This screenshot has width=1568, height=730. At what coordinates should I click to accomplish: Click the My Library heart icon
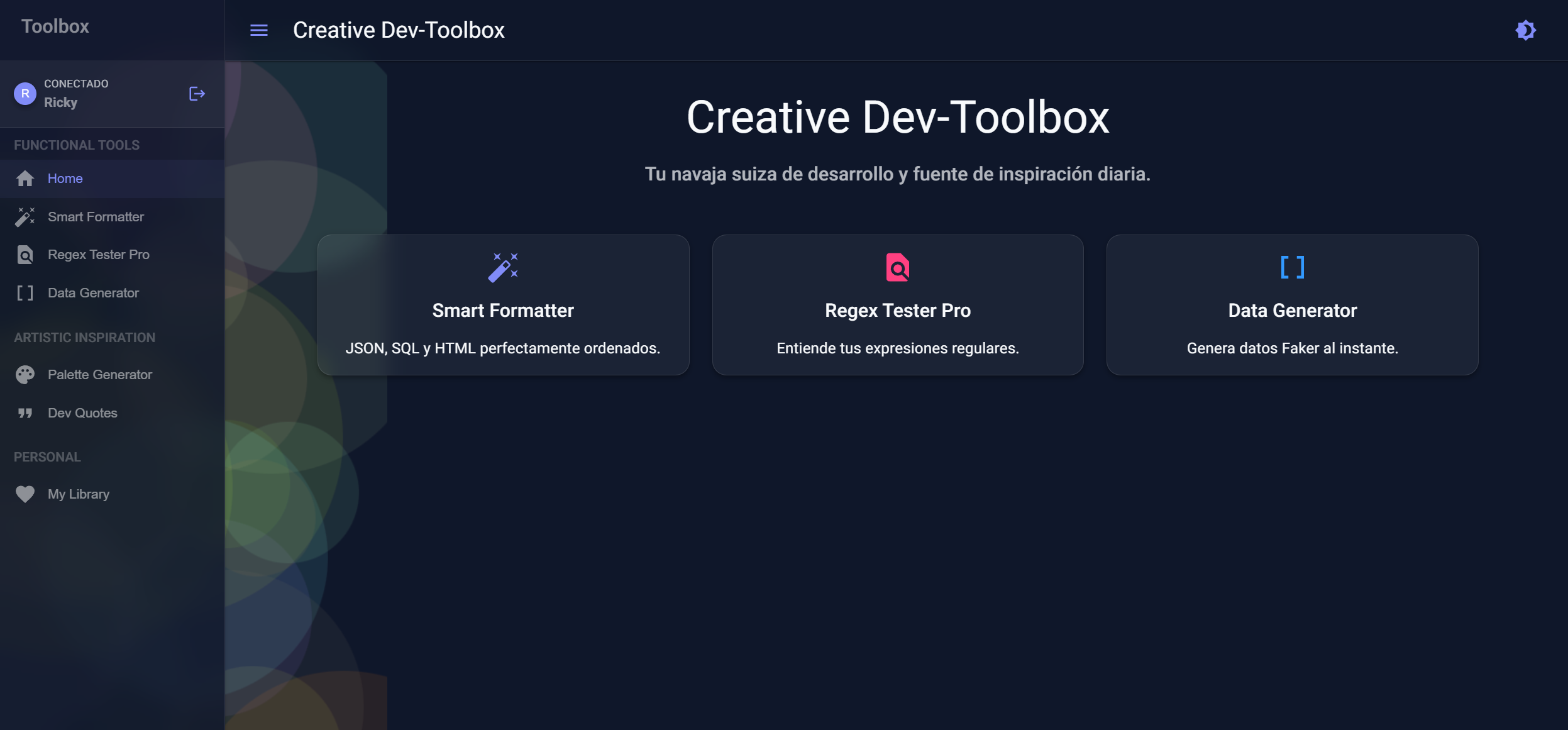(25, 494)
